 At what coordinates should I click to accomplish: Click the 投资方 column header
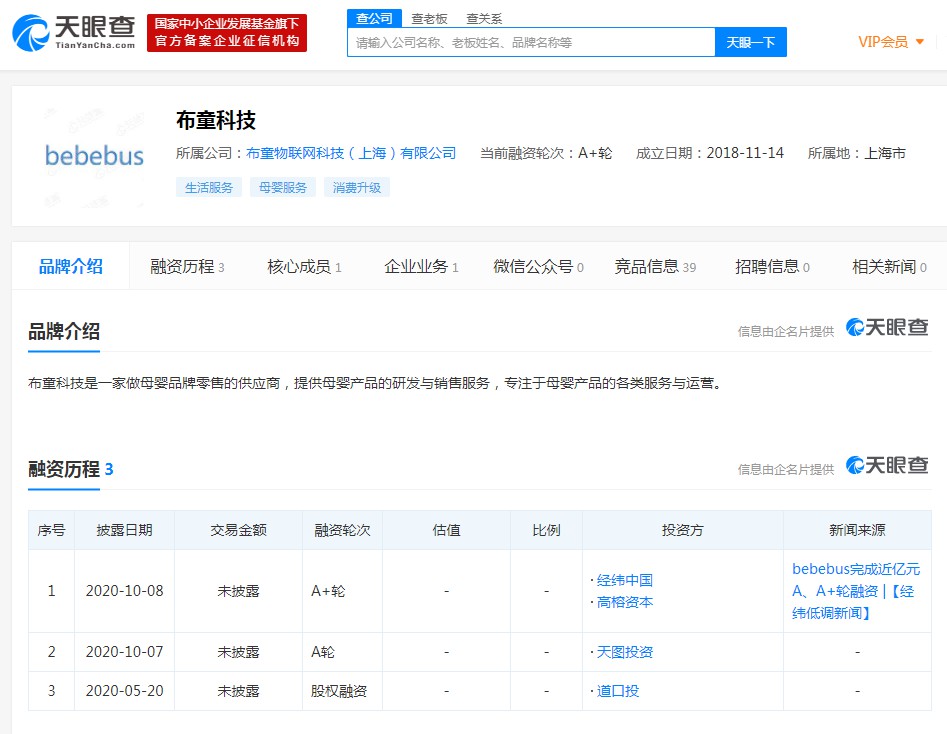click(x=683, y=530)
